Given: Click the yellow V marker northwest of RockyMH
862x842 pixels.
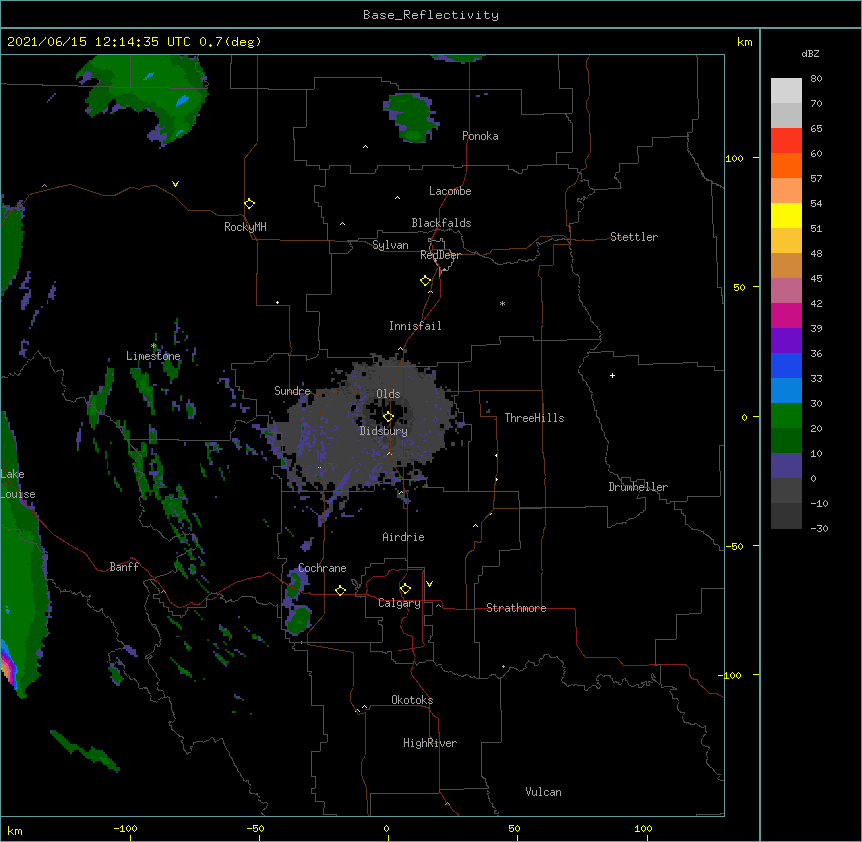Looking at the screenshot, I should click(175, 184).
